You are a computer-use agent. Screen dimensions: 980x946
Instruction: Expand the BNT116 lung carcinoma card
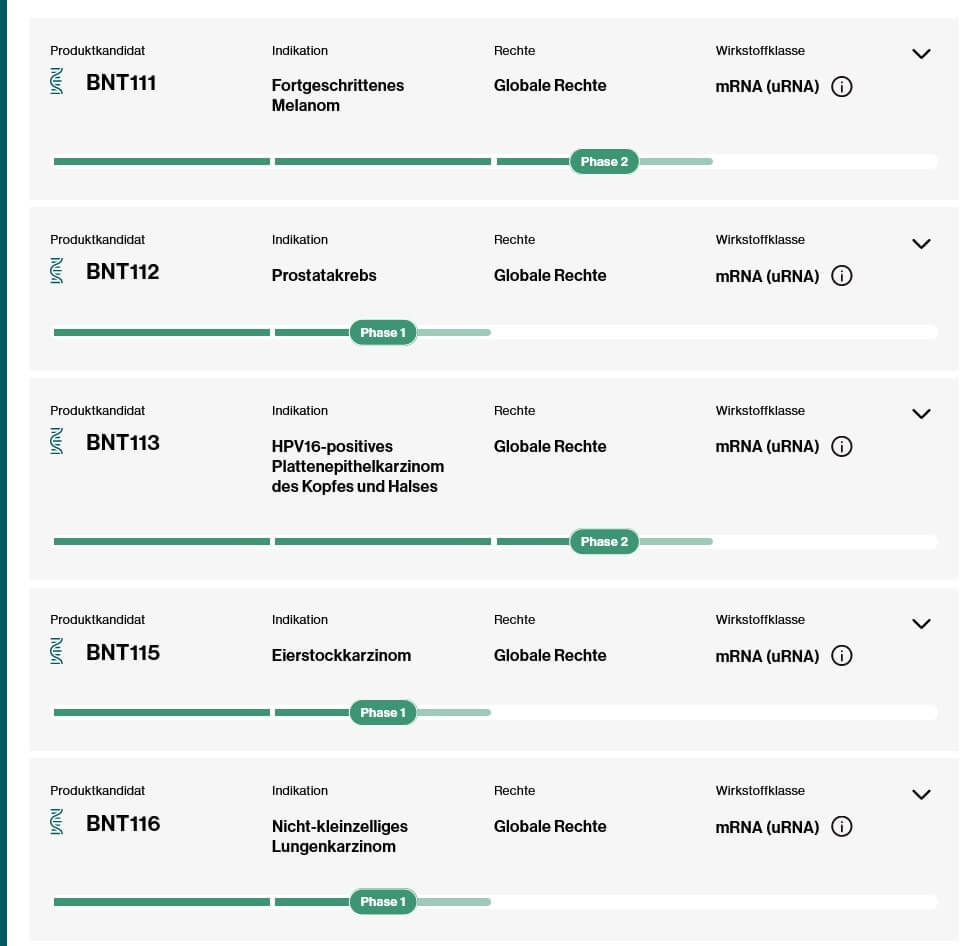(x=921, y=795)
